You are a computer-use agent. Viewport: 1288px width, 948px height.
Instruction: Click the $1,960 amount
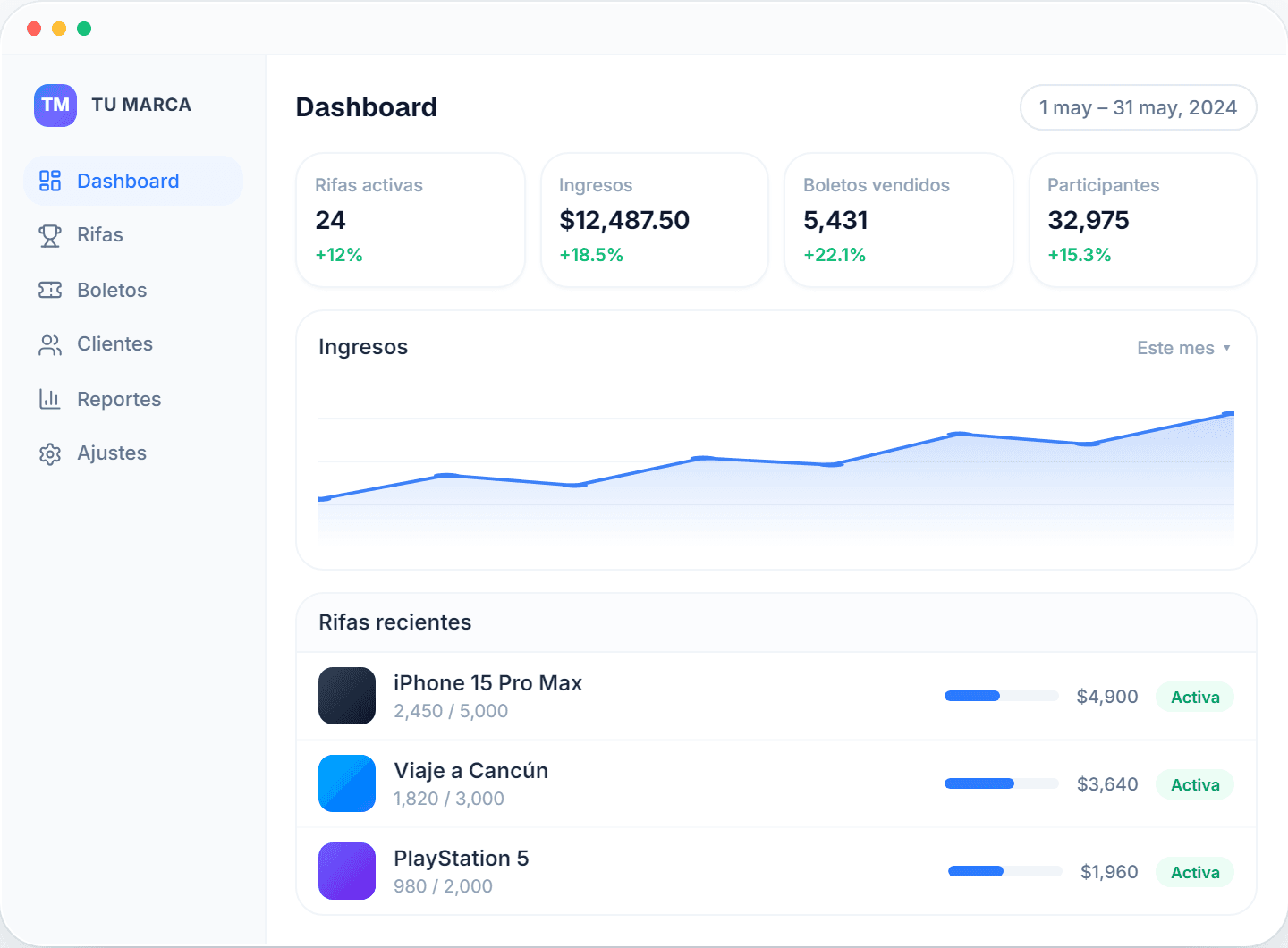click(1109, 872)
